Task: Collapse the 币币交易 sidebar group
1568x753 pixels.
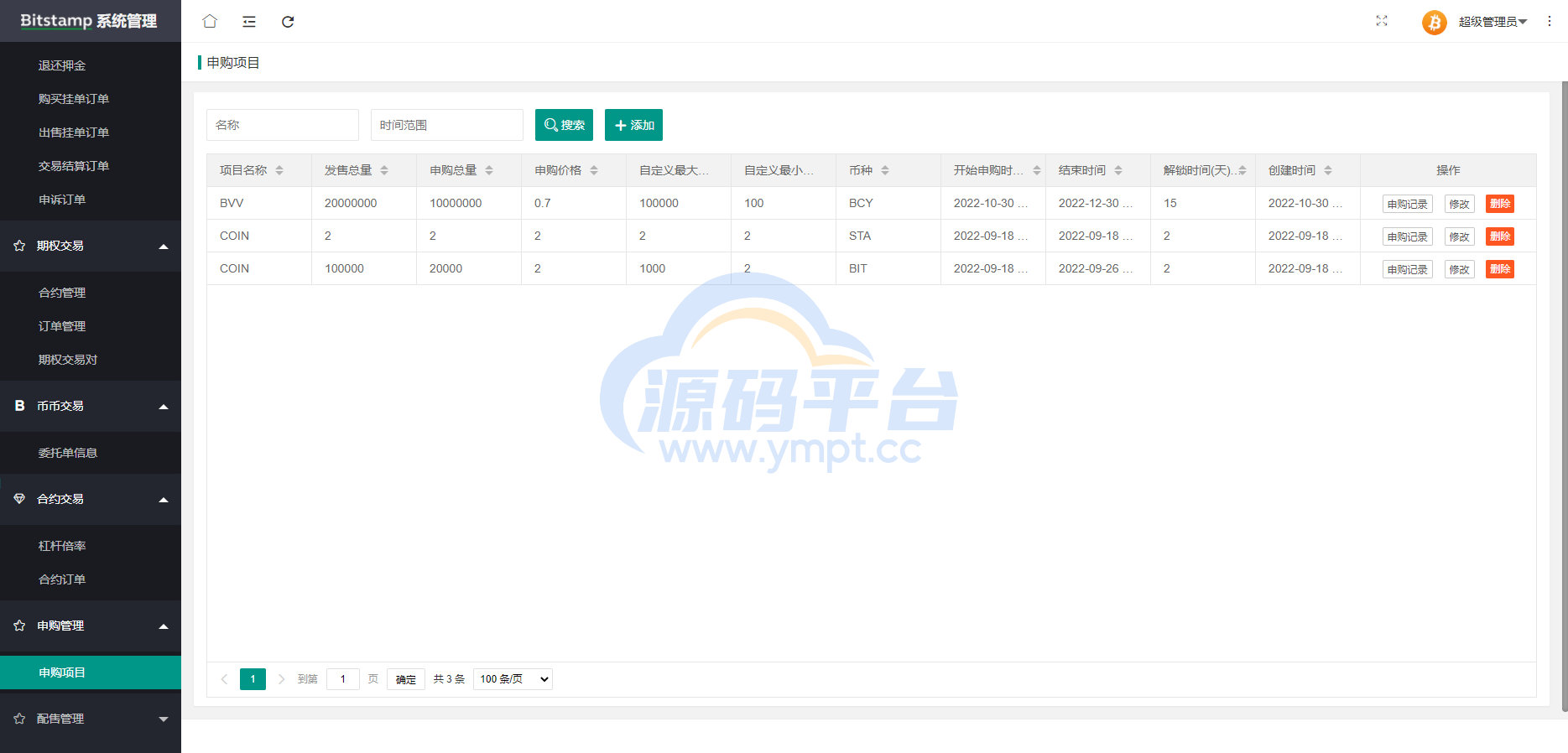Action: coord(91,406)
